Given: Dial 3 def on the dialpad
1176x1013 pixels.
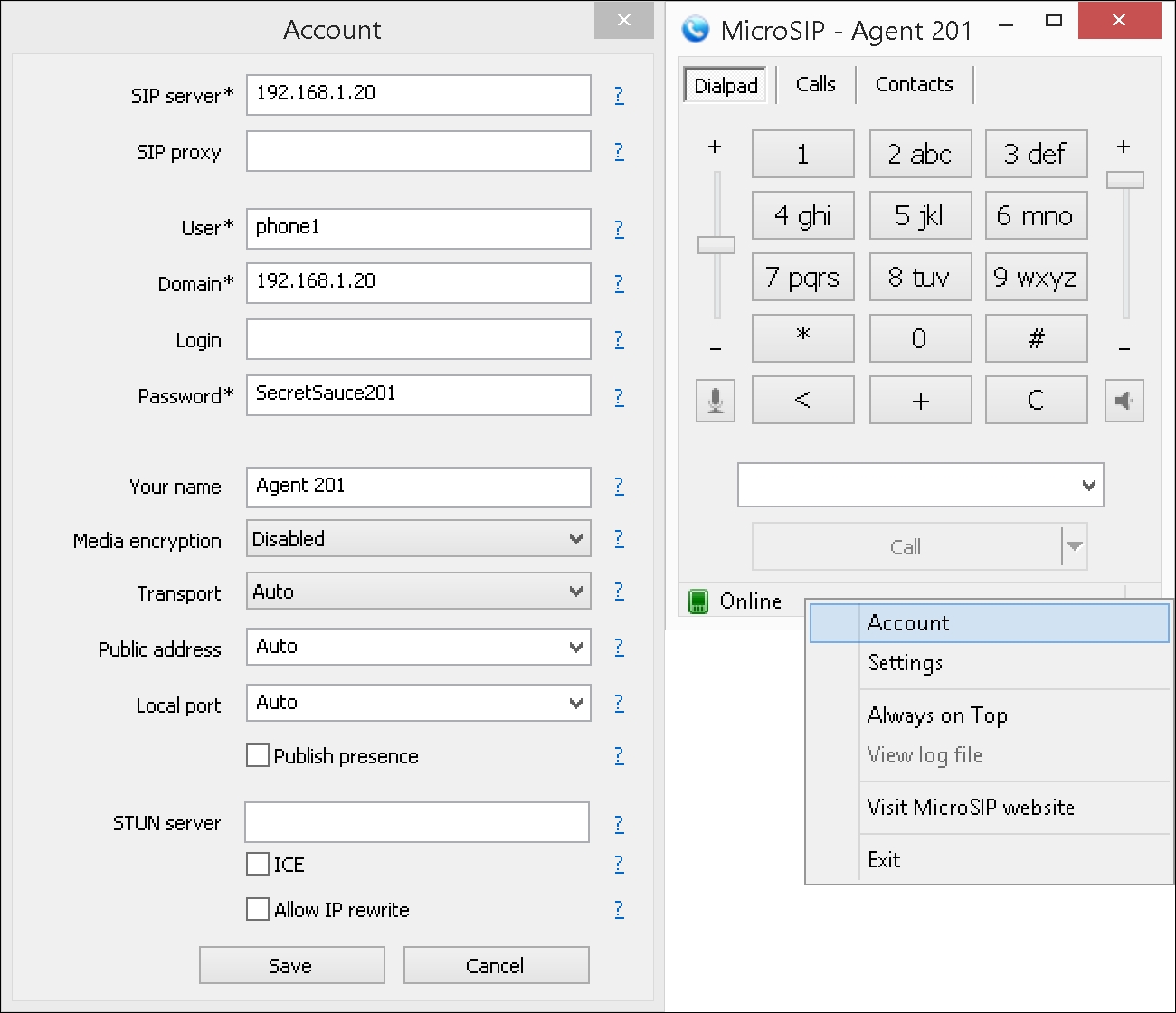Looking at the screenshot, I should 1037,154.
